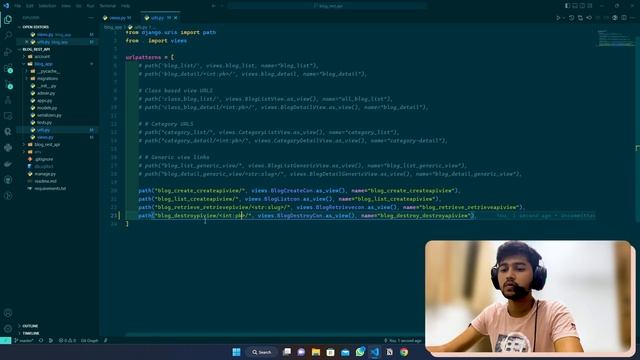Viewport: 640px width, 360px height.
Task: Open the split editor icon in the editor toolbar
Action: [x=624, y=18]
